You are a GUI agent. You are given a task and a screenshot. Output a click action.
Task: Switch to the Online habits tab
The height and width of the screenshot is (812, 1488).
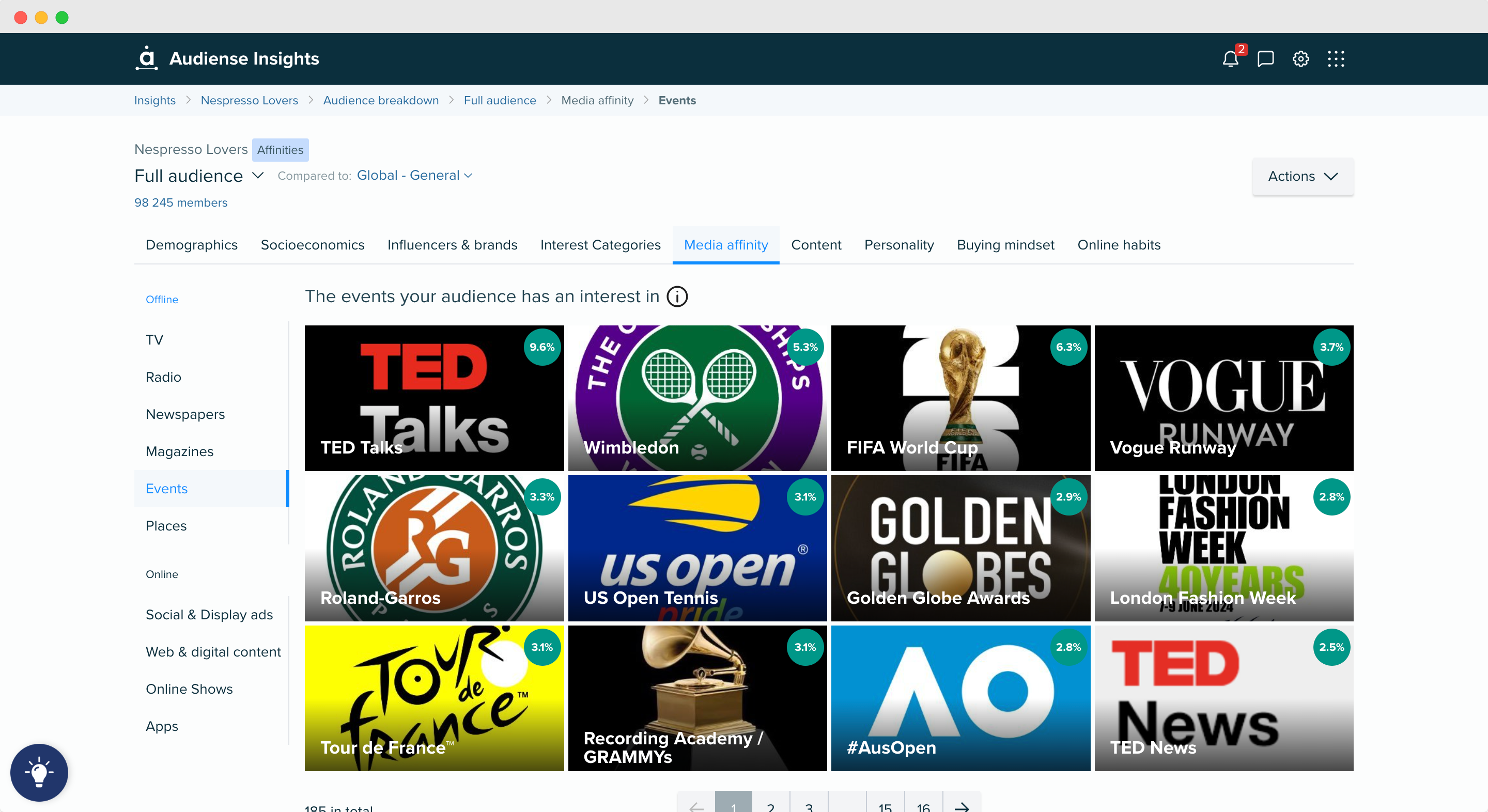click(1118, 245)
